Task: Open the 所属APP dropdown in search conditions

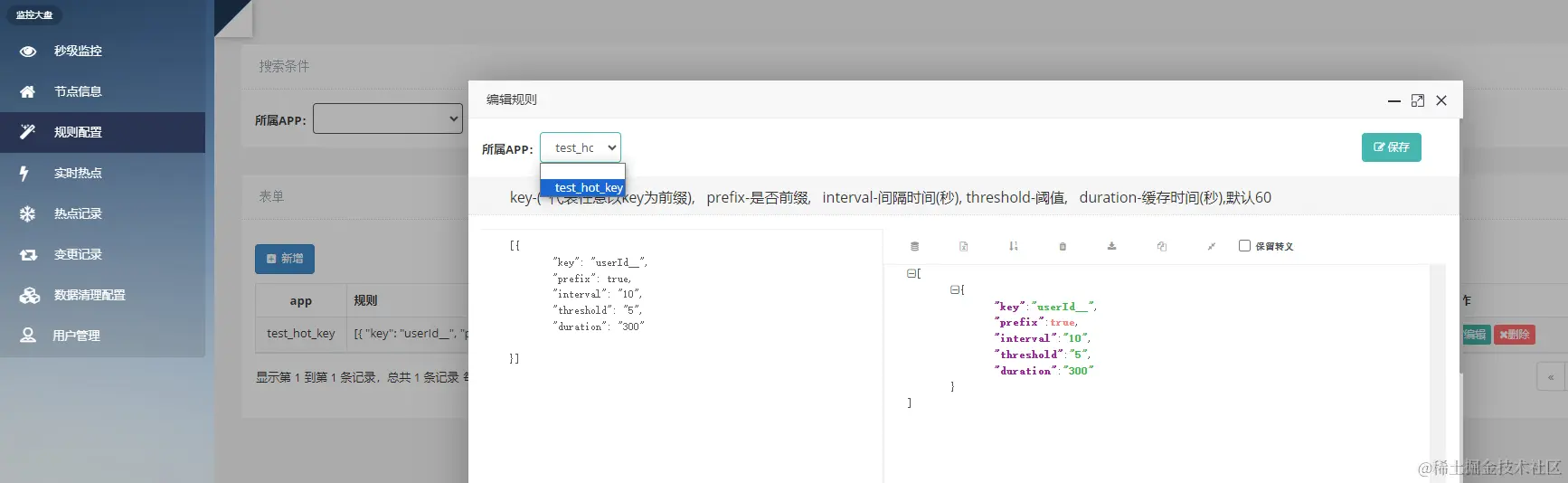Action: pyautogui.click(x=388, y=118)
